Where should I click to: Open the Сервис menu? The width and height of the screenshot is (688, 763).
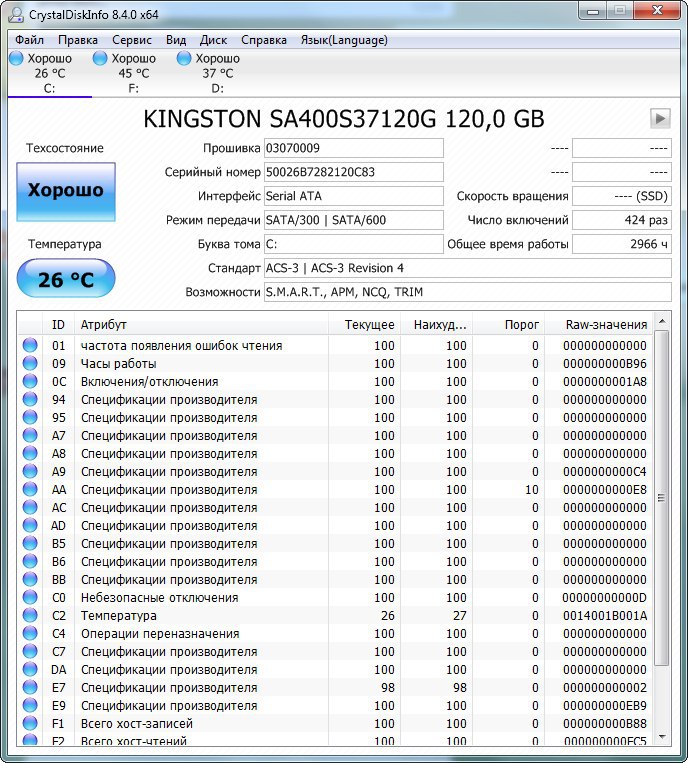[x=132, y=40]
